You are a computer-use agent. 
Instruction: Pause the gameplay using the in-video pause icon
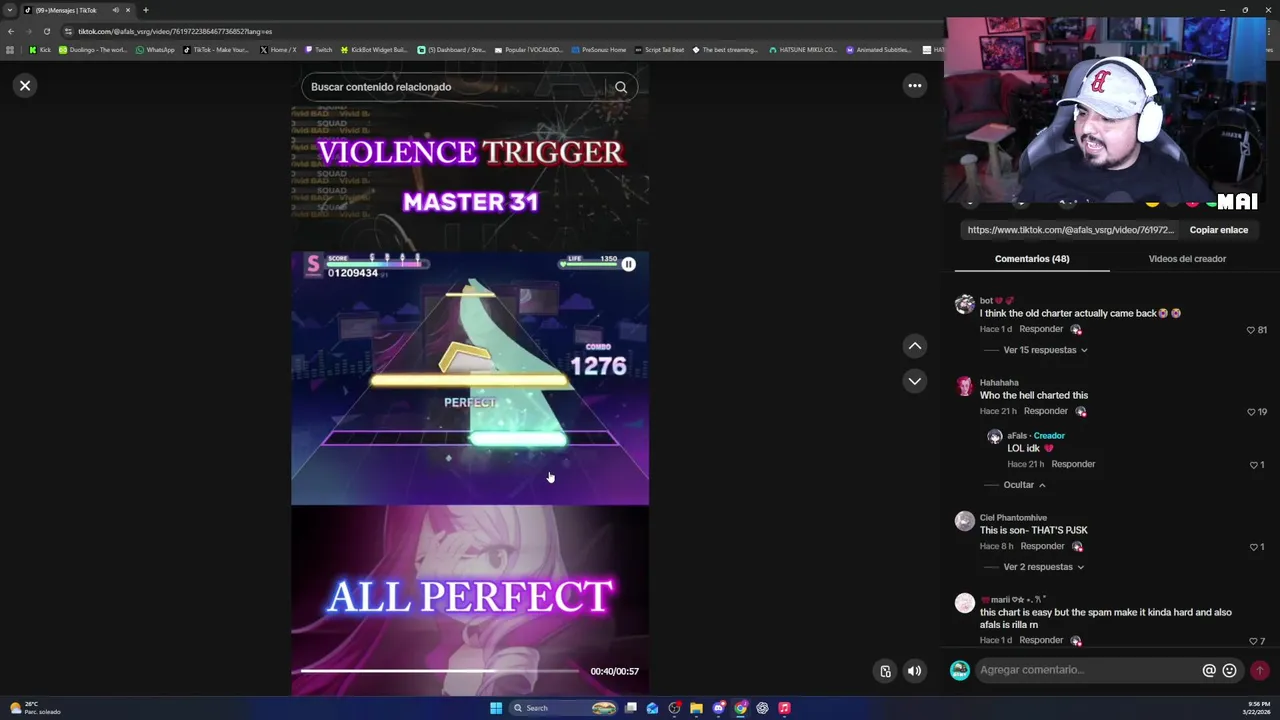(x=628, y=265)
